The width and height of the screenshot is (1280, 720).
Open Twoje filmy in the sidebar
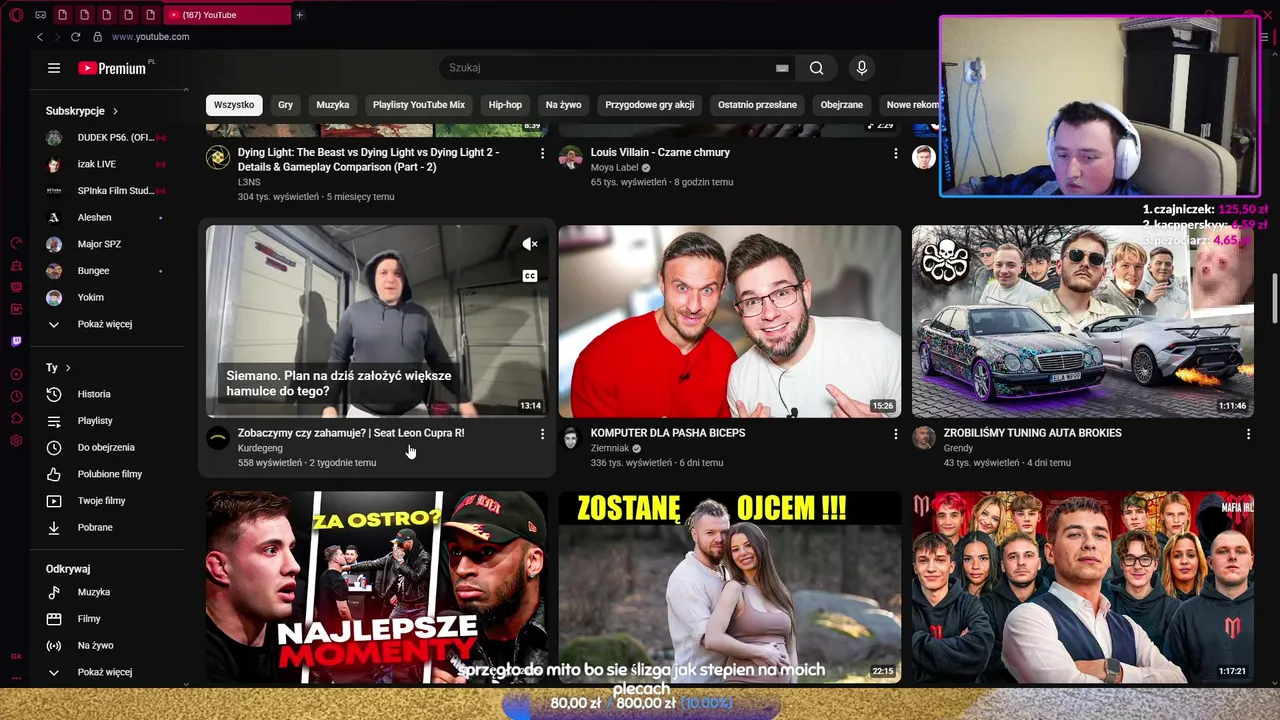(x=106, y=501)
